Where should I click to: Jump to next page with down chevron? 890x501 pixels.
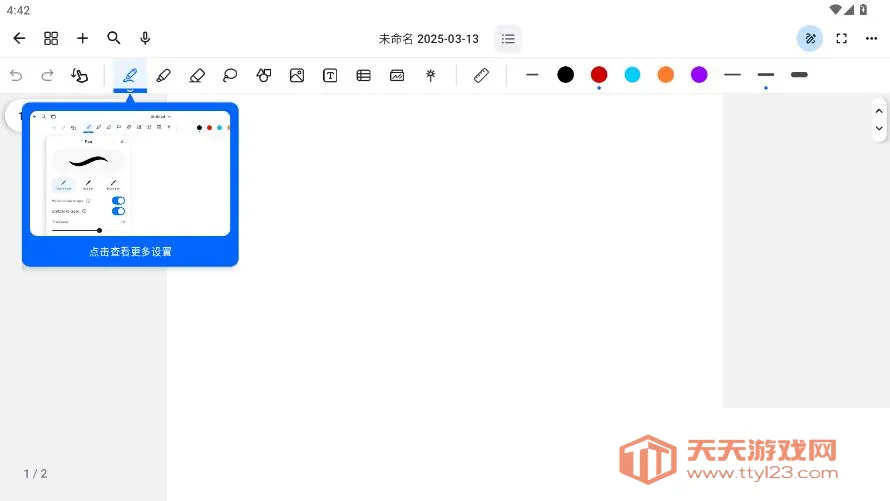coord(879,128)
